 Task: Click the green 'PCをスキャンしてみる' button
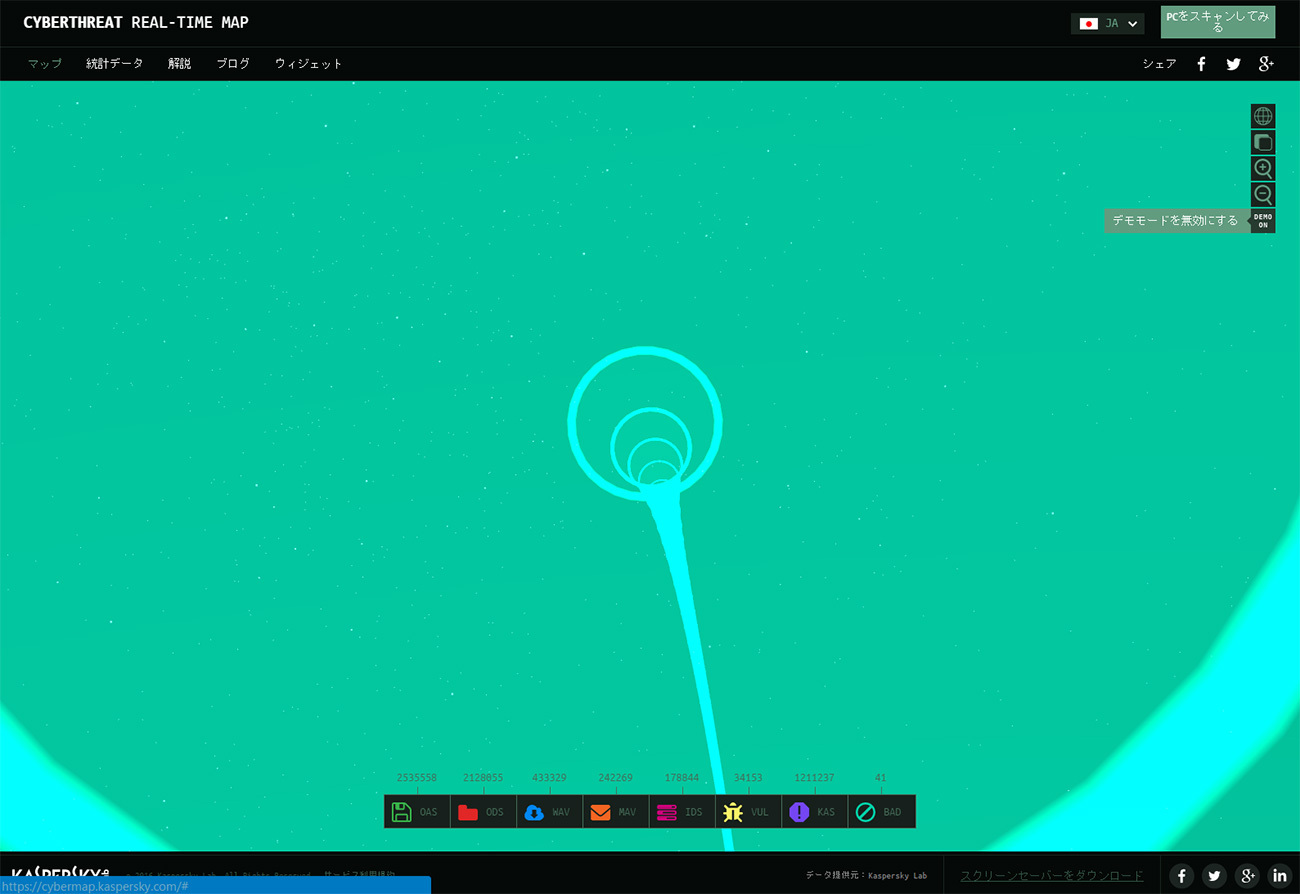tap(1217, 22)
